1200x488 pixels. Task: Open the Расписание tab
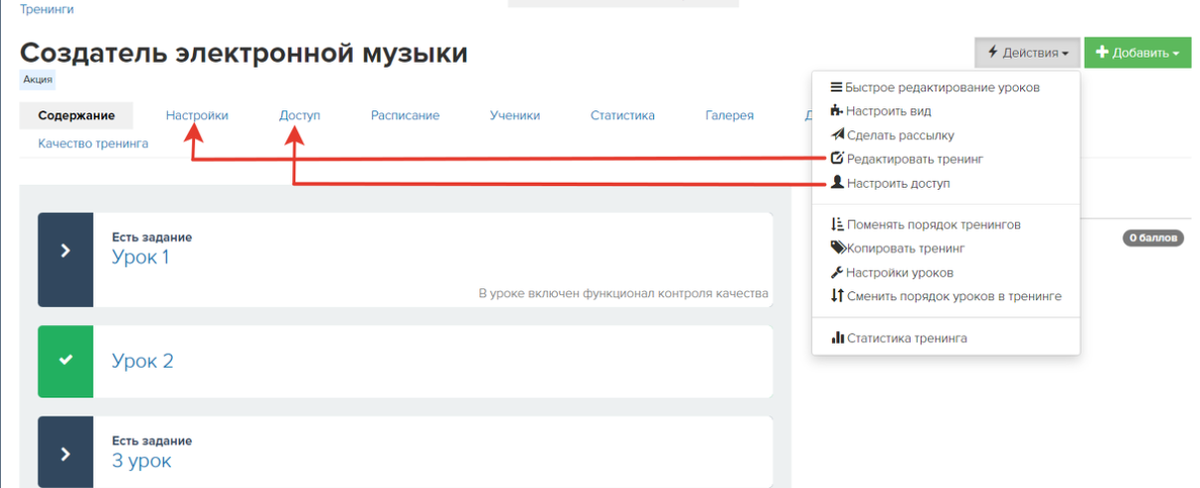[x=405, y=115]
